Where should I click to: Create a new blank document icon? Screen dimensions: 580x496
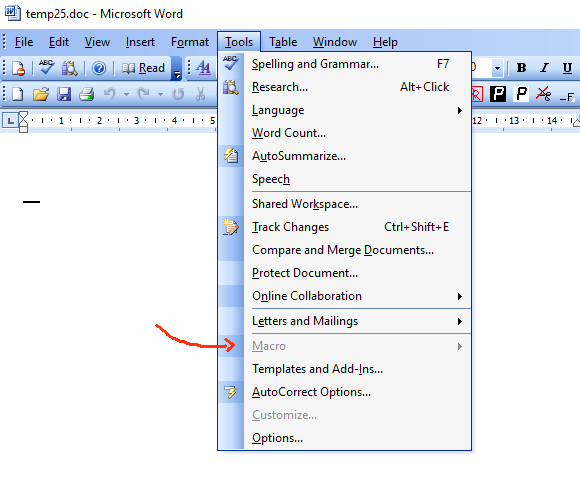coord(17,94)
